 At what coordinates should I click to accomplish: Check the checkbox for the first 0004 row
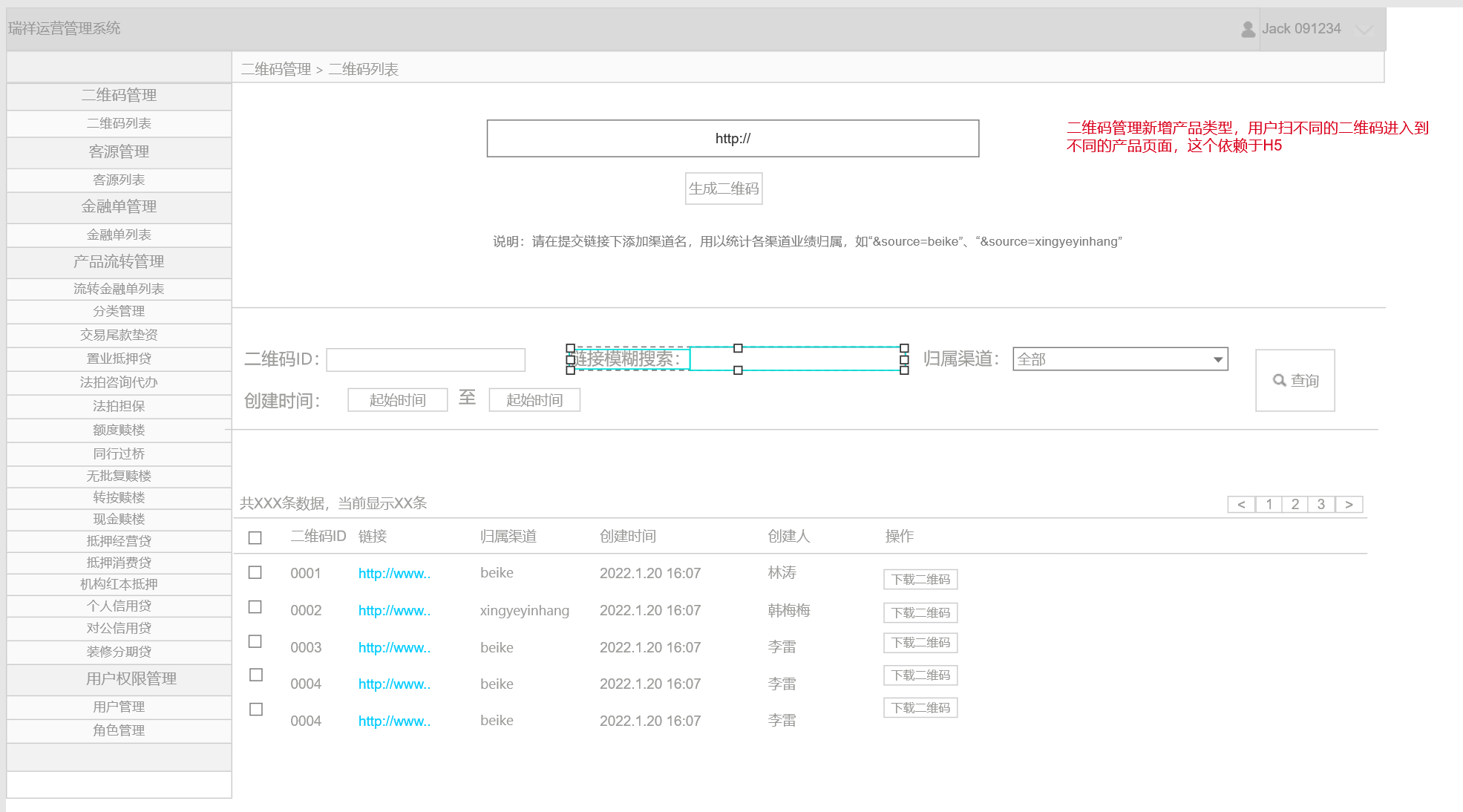coord(256,675)
